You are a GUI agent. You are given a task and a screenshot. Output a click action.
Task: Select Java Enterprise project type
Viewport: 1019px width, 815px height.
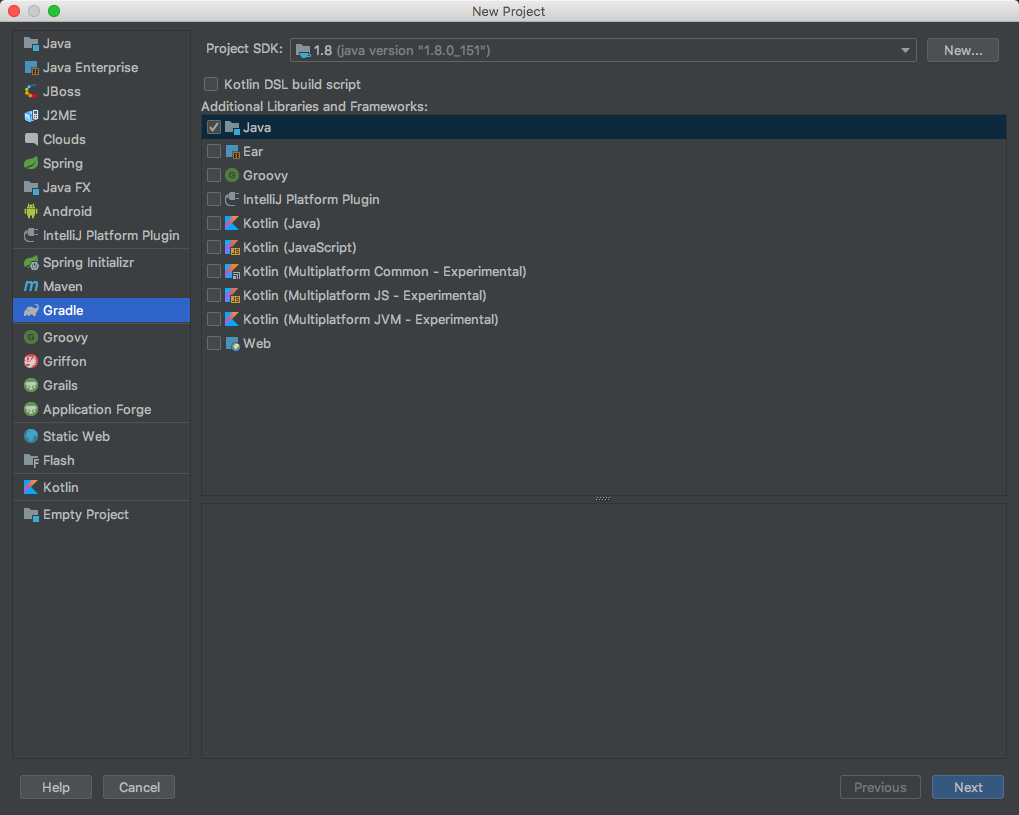[101, 68]
